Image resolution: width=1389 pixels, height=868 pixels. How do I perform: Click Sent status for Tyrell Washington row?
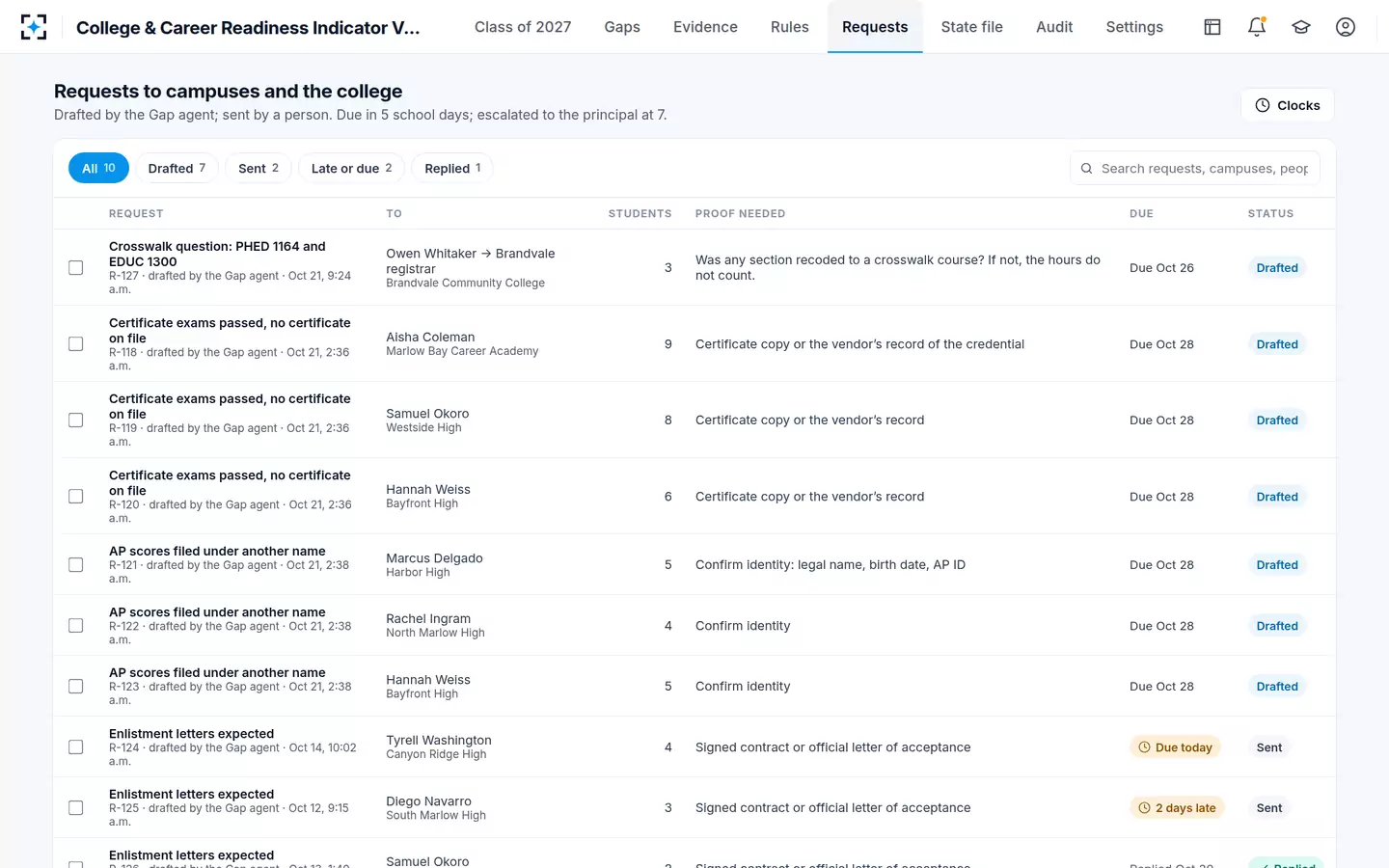coord(1269,747)
